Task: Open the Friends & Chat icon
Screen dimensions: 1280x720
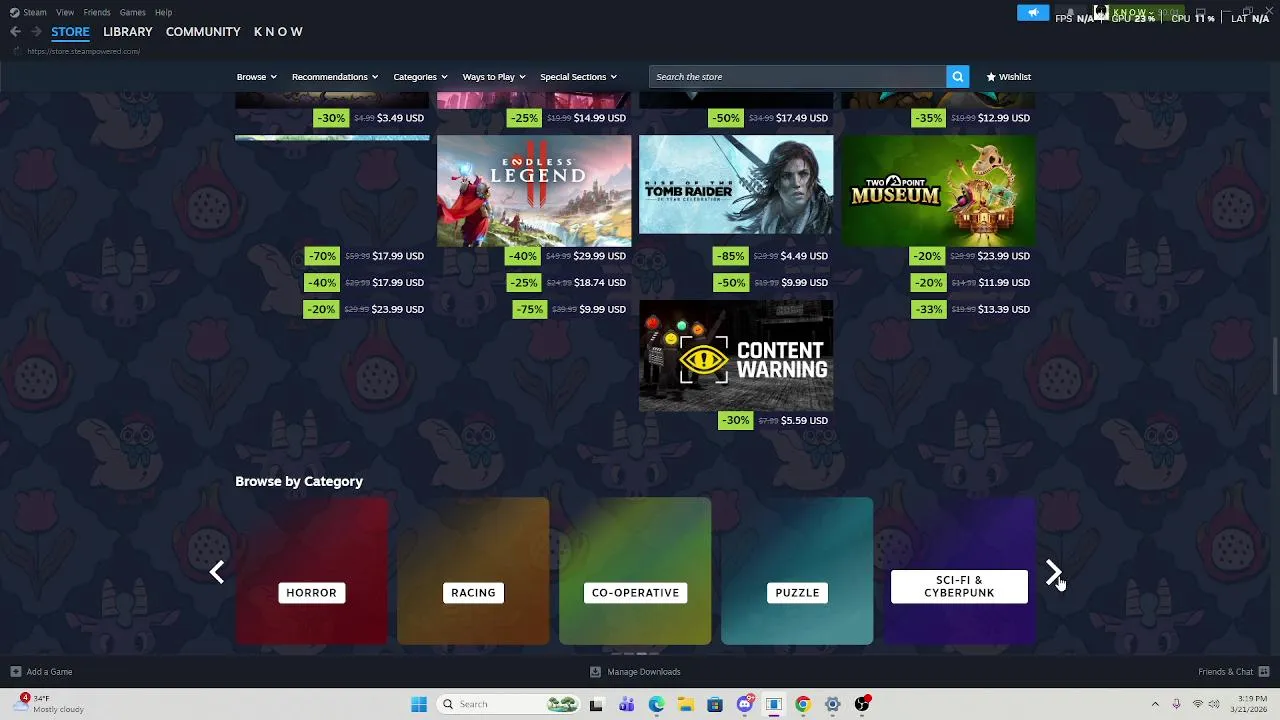Action: 1264,672
